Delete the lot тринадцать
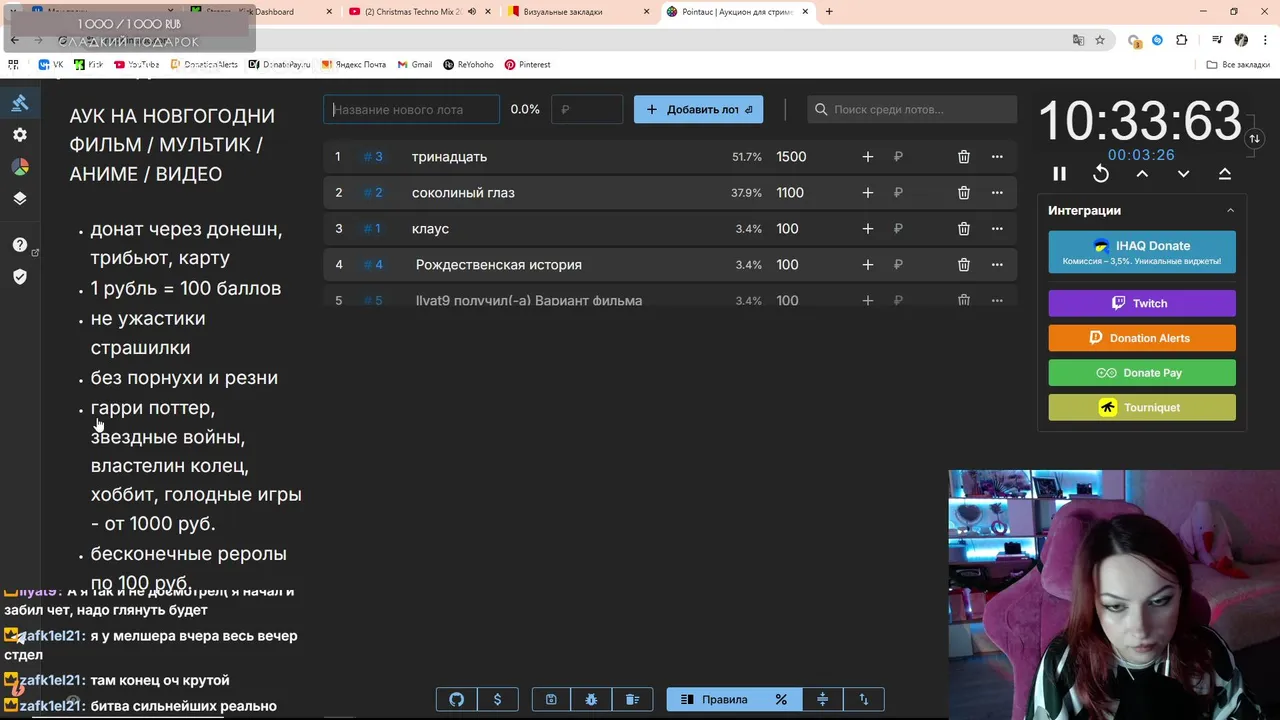1280x720 pixels. click(964, 157)
